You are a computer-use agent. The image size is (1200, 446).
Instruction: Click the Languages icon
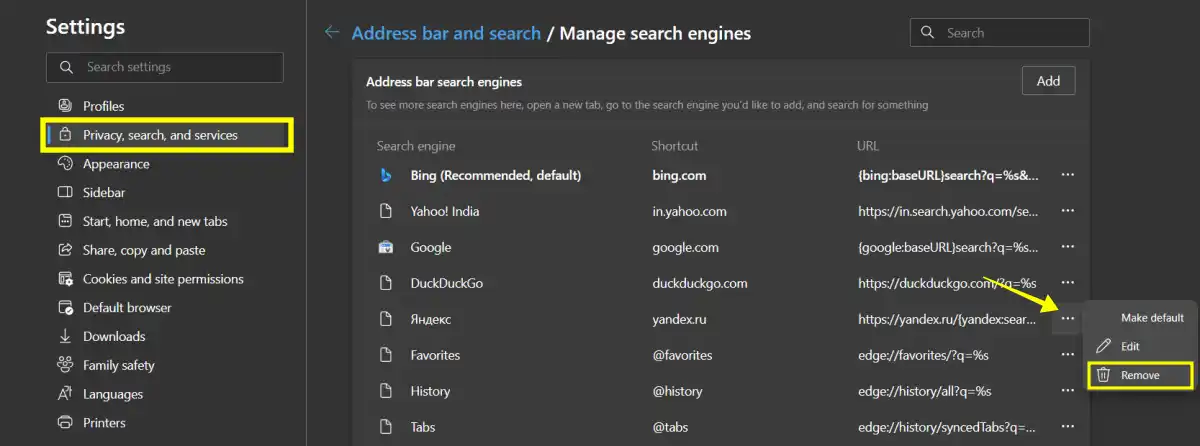tap(66, 394)
